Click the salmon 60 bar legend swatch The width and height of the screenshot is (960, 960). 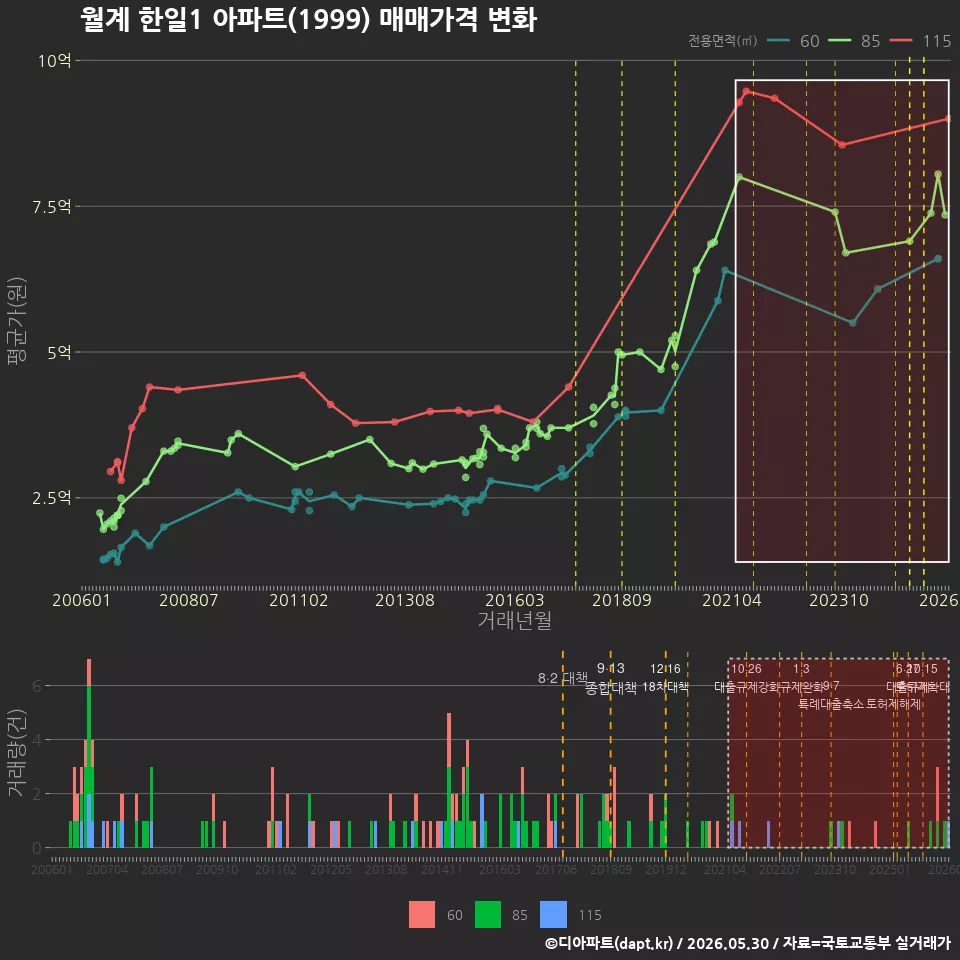point(422,915)
